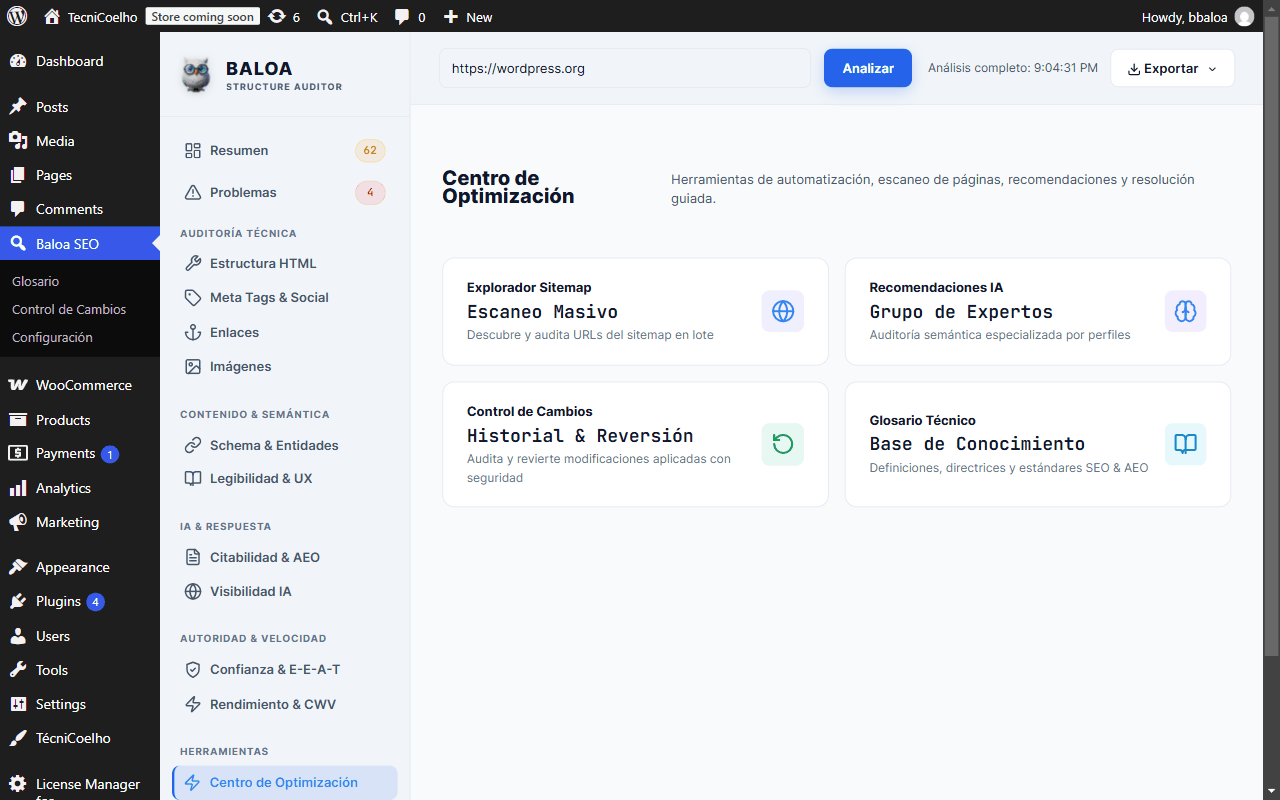Open the Exportar dropdown
The image size is (1280, 800).
pyautogui.click(x=1172, y=68)
